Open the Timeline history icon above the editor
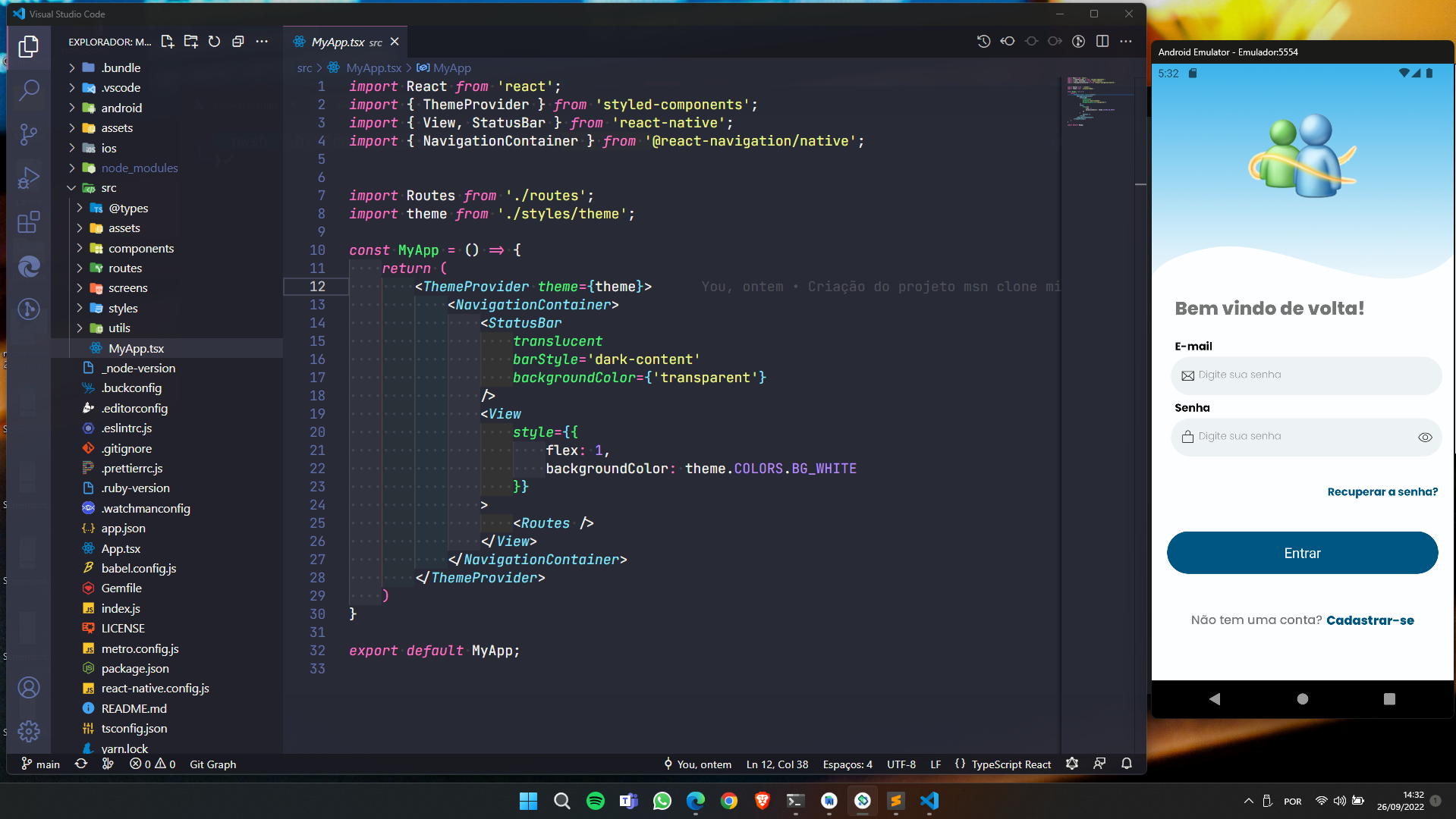The height and width of the screenshot is (819, 1456). [x=983, y=42]
